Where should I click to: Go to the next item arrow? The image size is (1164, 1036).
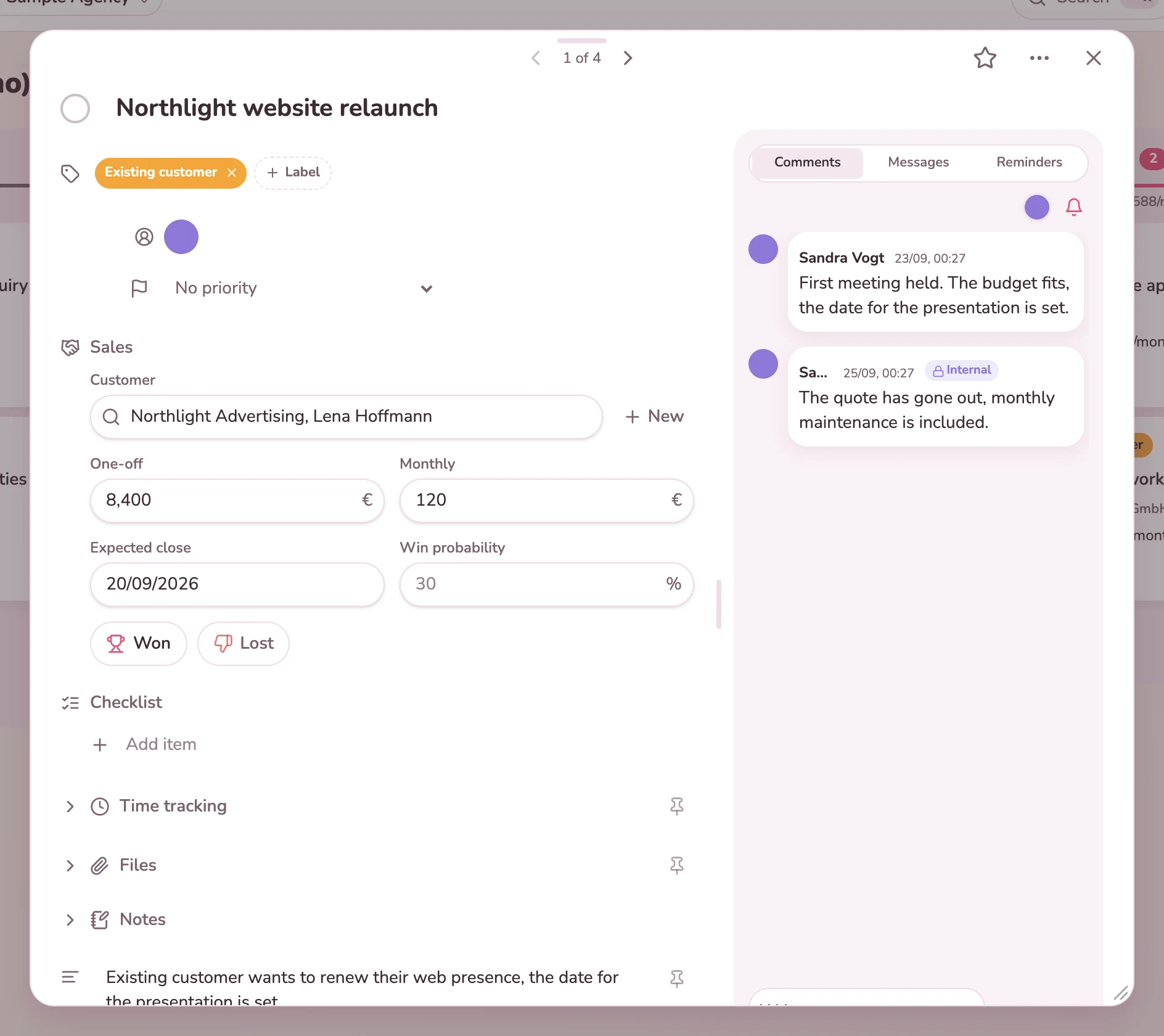[628, 58]
